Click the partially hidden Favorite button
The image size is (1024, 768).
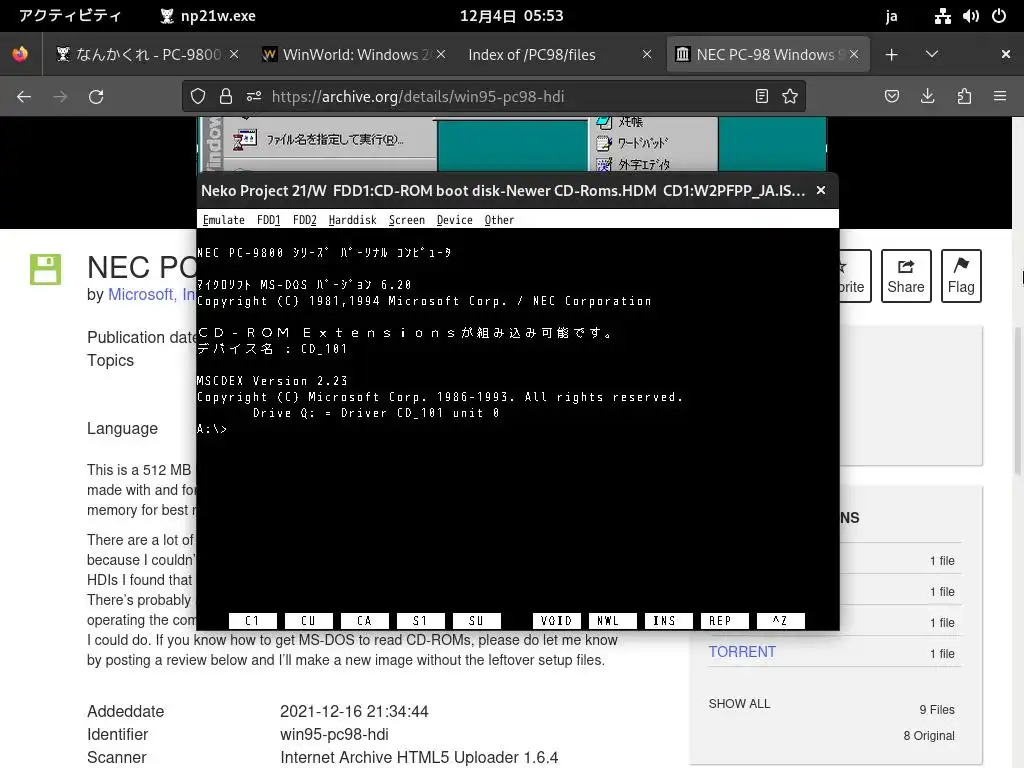[x=855, y=276]
